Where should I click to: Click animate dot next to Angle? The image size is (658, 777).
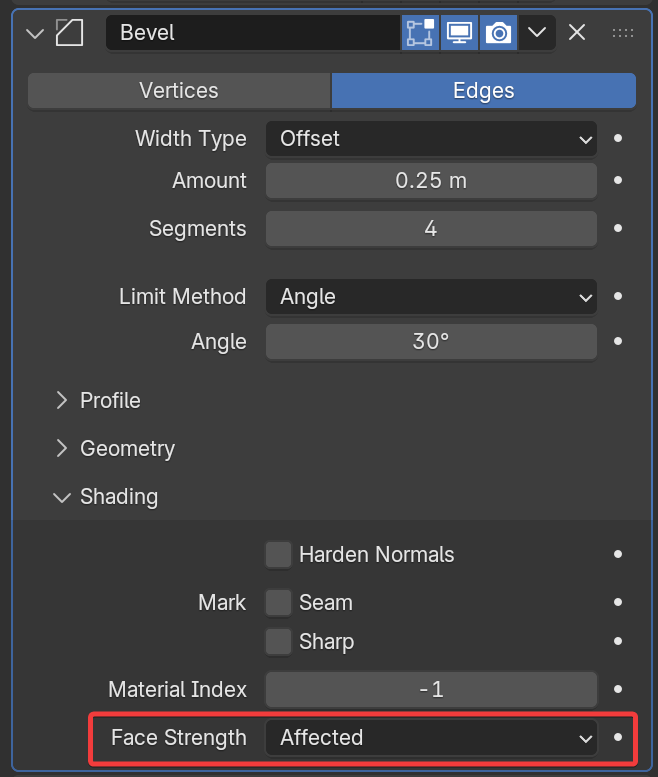coord(618,341)
